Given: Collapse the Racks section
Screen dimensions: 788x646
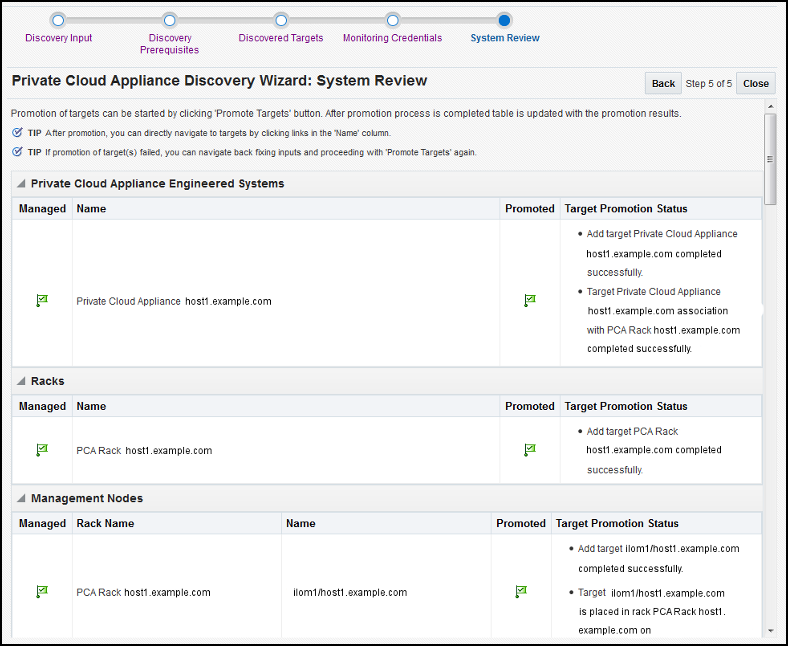Looking at the screenshot, I should click(21, 381).
